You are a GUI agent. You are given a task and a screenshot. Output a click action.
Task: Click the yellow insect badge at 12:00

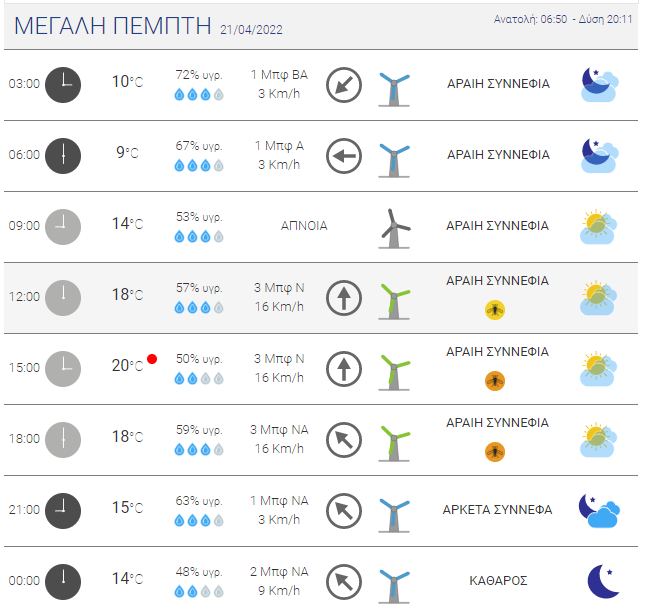495,310
